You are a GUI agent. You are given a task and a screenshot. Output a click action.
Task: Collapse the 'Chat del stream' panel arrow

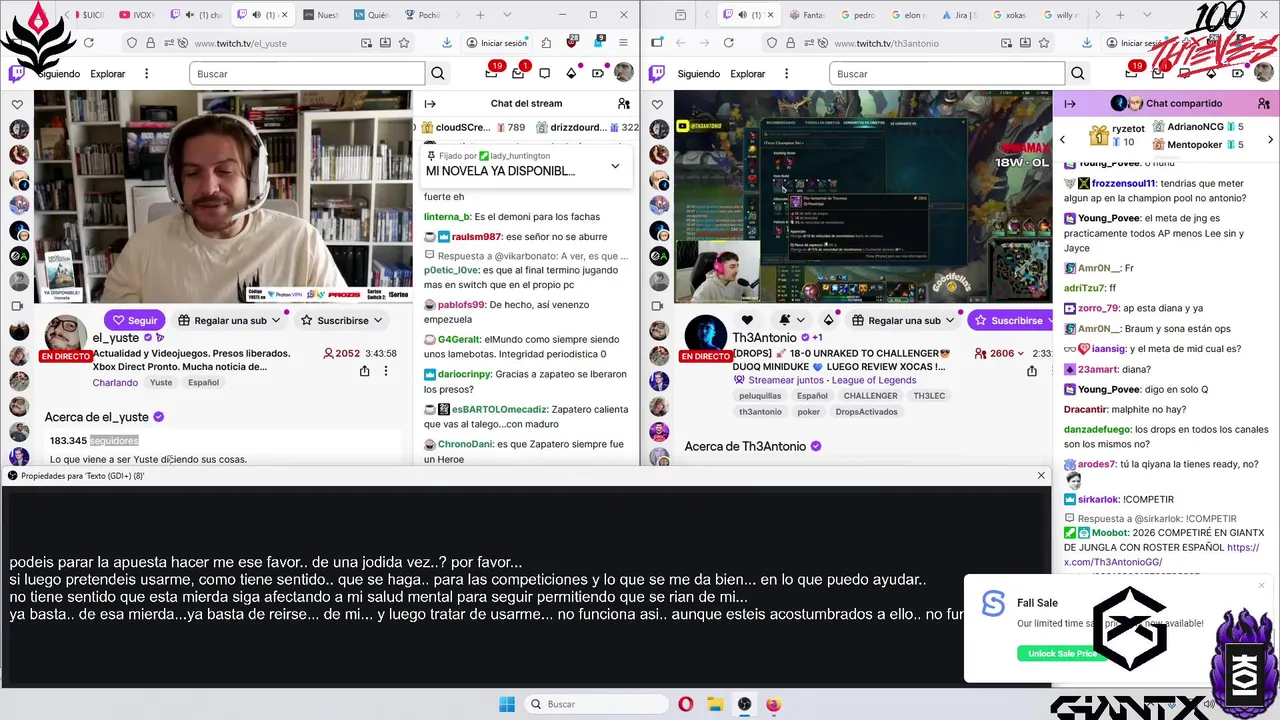430,103
